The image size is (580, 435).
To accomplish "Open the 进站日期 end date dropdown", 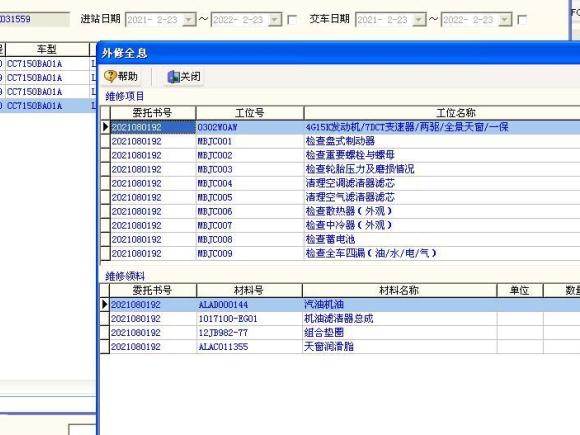I will (275, 20).
